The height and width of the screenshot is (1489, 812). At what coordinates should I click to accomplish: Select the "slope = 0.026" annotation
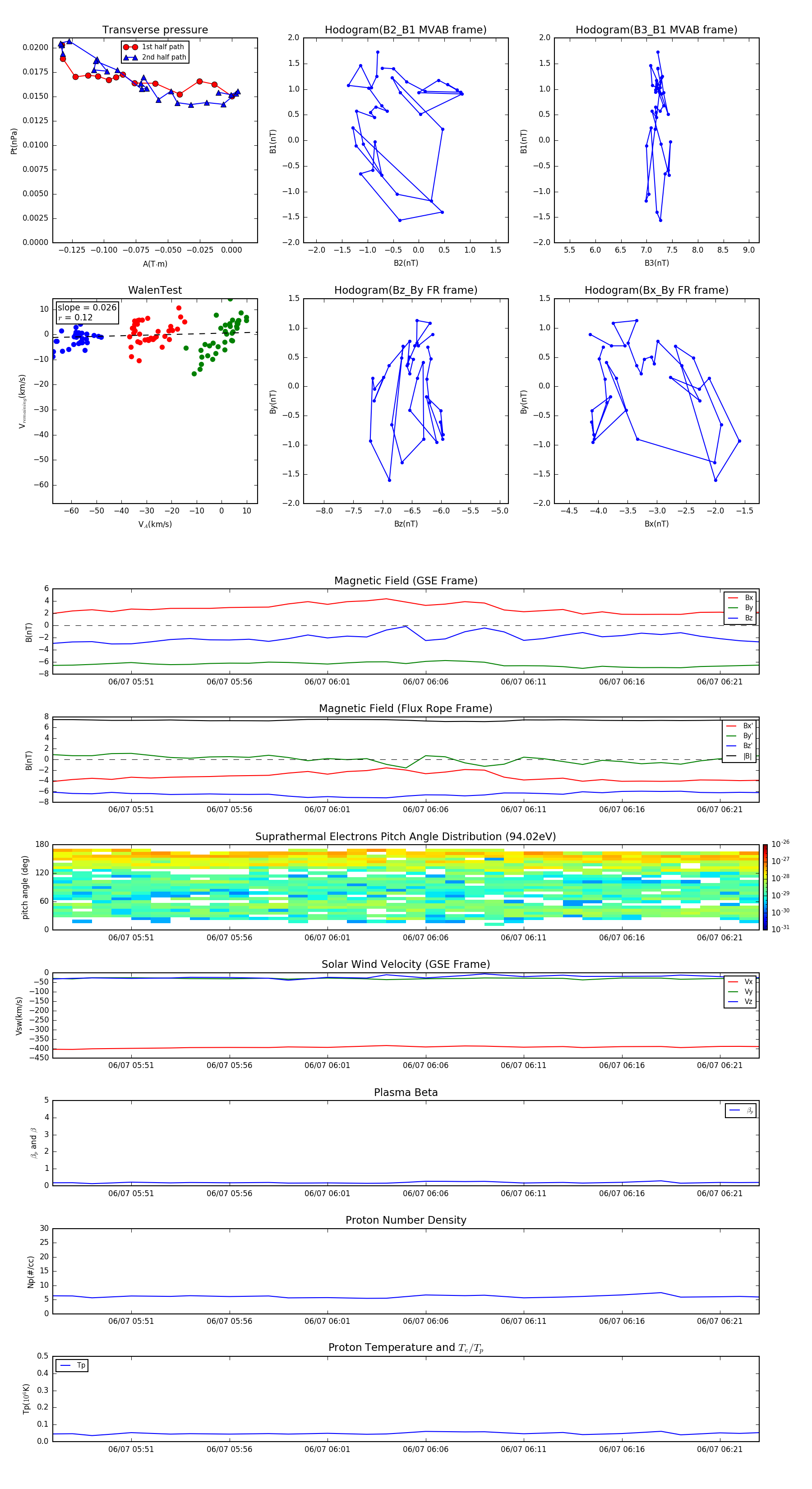click(87, 308)
